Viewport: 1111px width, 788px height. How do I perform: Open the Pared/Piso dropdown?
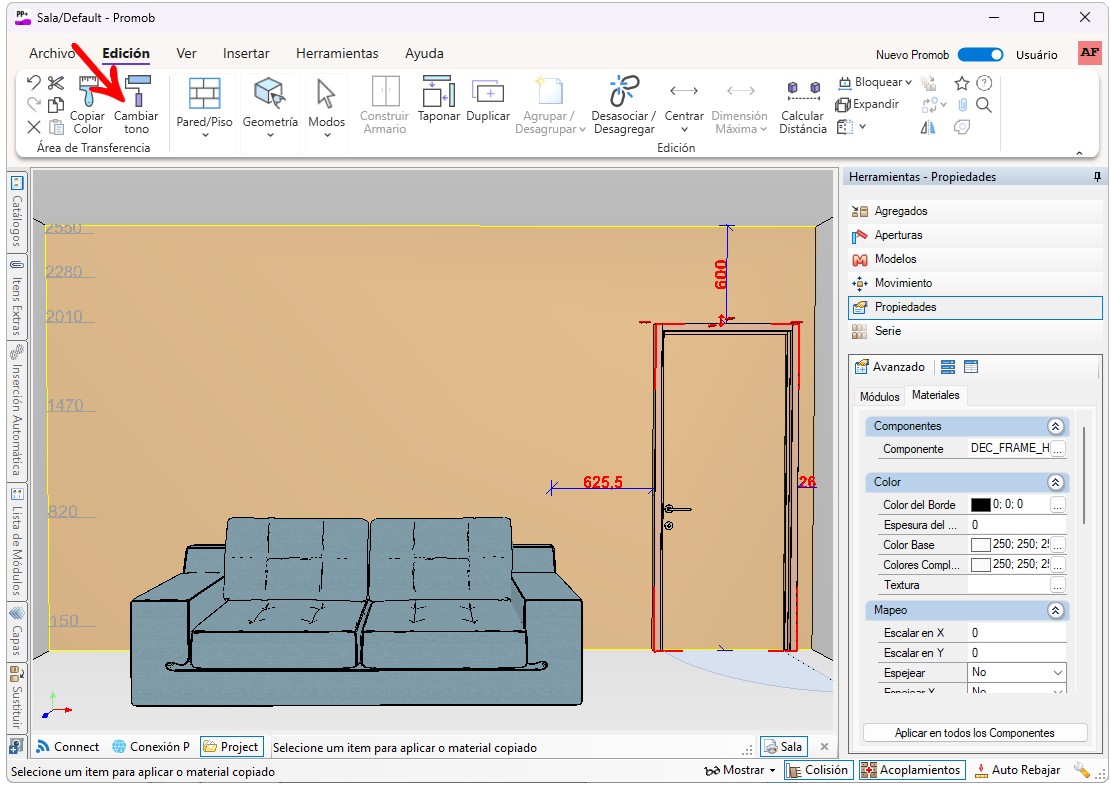(204, 108)
